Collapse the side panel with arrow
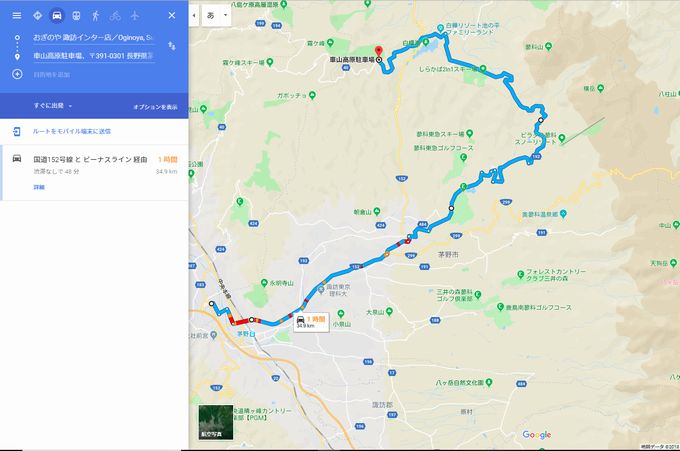 pos(194,16)
